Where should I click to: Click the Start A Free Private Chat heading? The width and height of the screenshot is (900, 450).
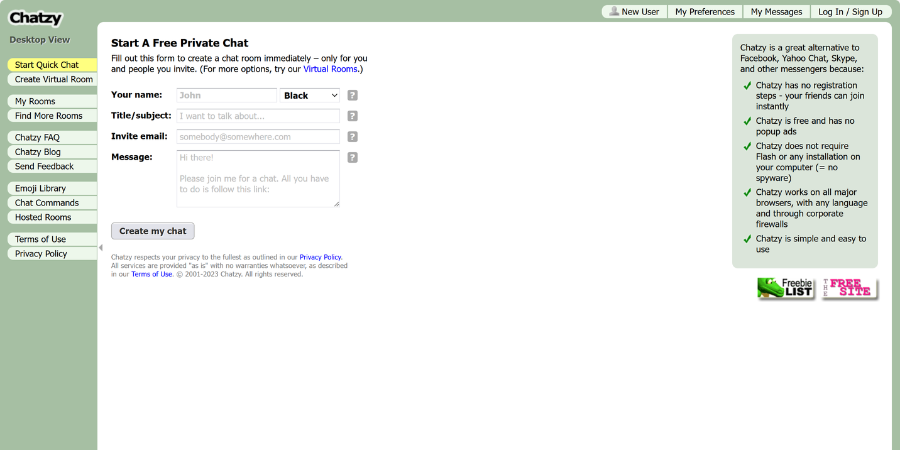pos(180,43)
